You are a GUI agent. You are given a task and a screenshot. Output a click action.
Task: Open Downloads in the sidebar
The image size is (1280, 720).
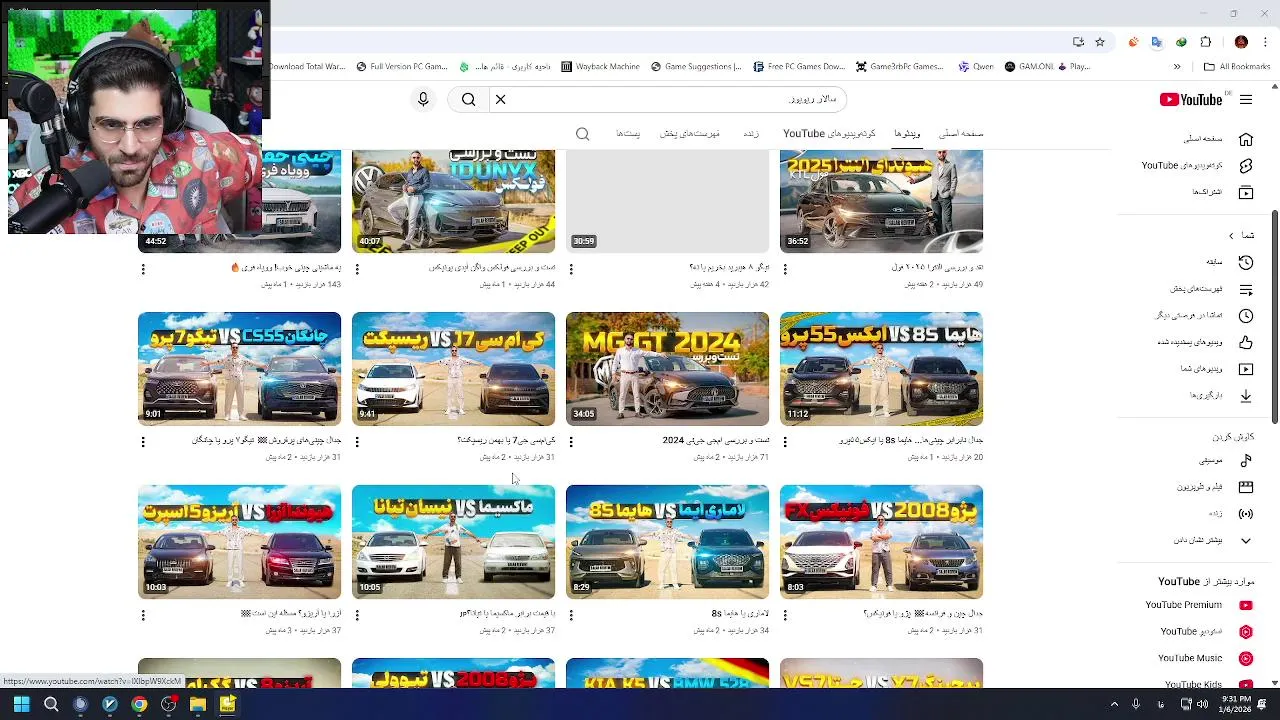(x=1220, y=395)
